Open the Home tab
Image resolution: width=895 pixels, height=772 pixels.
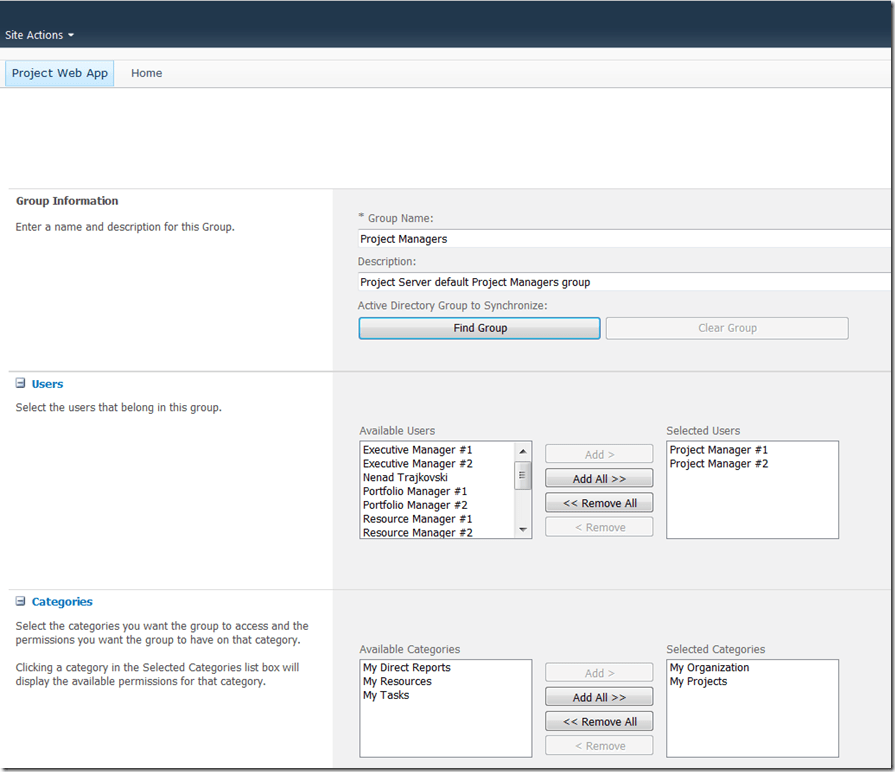coord(146,73)
